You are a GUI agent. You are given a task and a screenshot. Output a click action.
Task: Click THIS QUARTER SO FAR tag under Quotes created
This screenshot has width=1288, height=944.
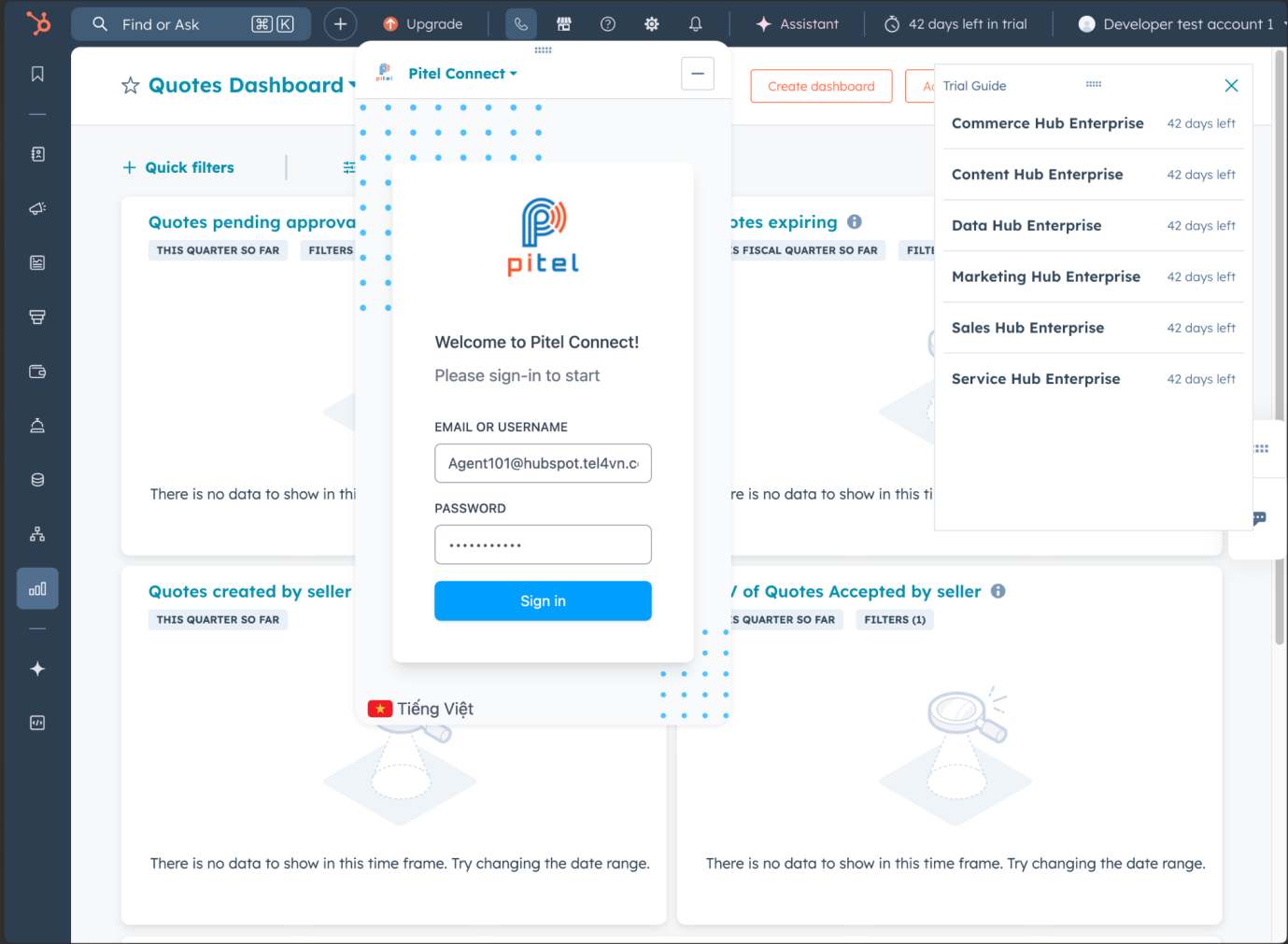[x=218, y=620]
